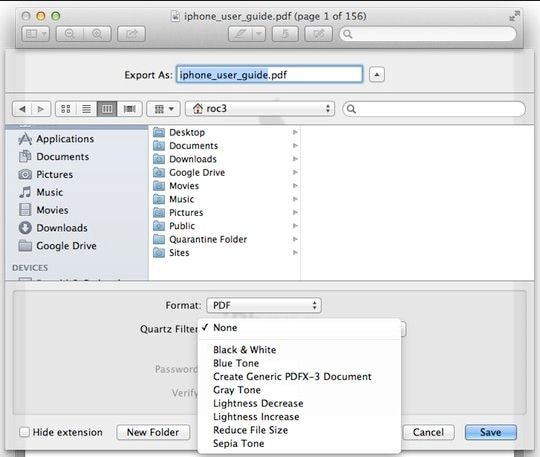Switch file browser to cover flow view
The height and width of the screenshot is (457, 540).
coord(129,109)
